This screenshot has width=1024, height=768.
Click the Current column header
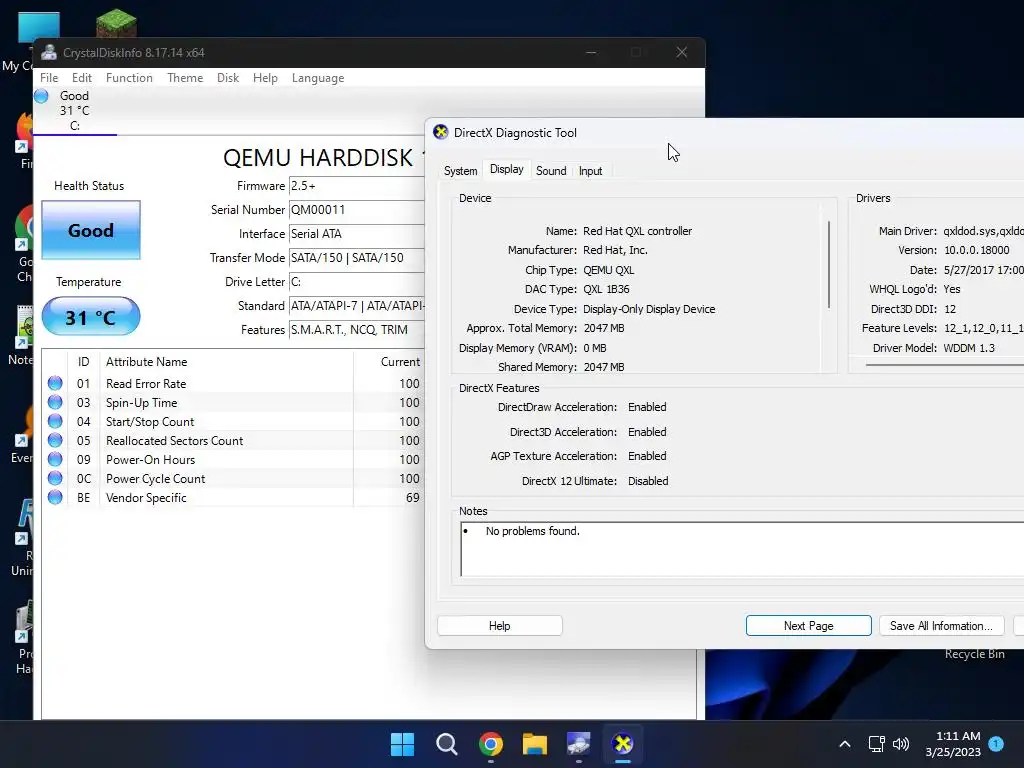pyautogui.click(x=389, y=362)
